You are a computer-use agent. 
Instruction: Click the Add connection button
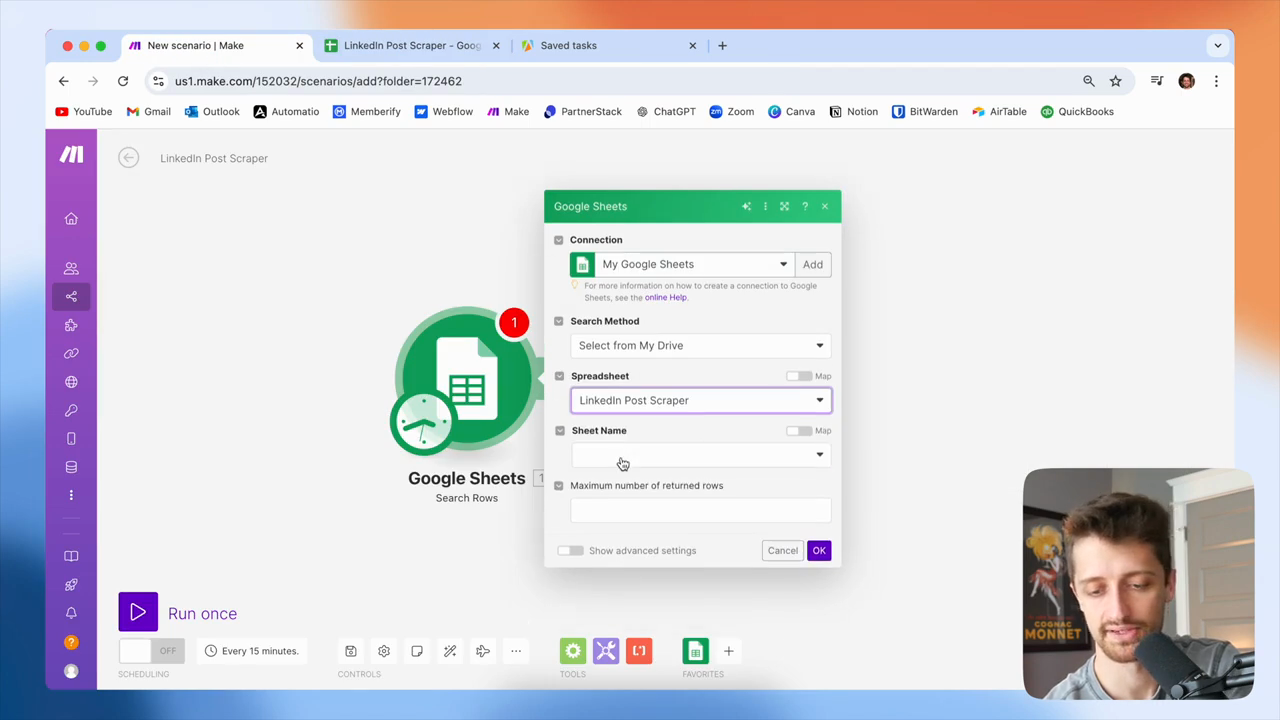tap(813, 264)
